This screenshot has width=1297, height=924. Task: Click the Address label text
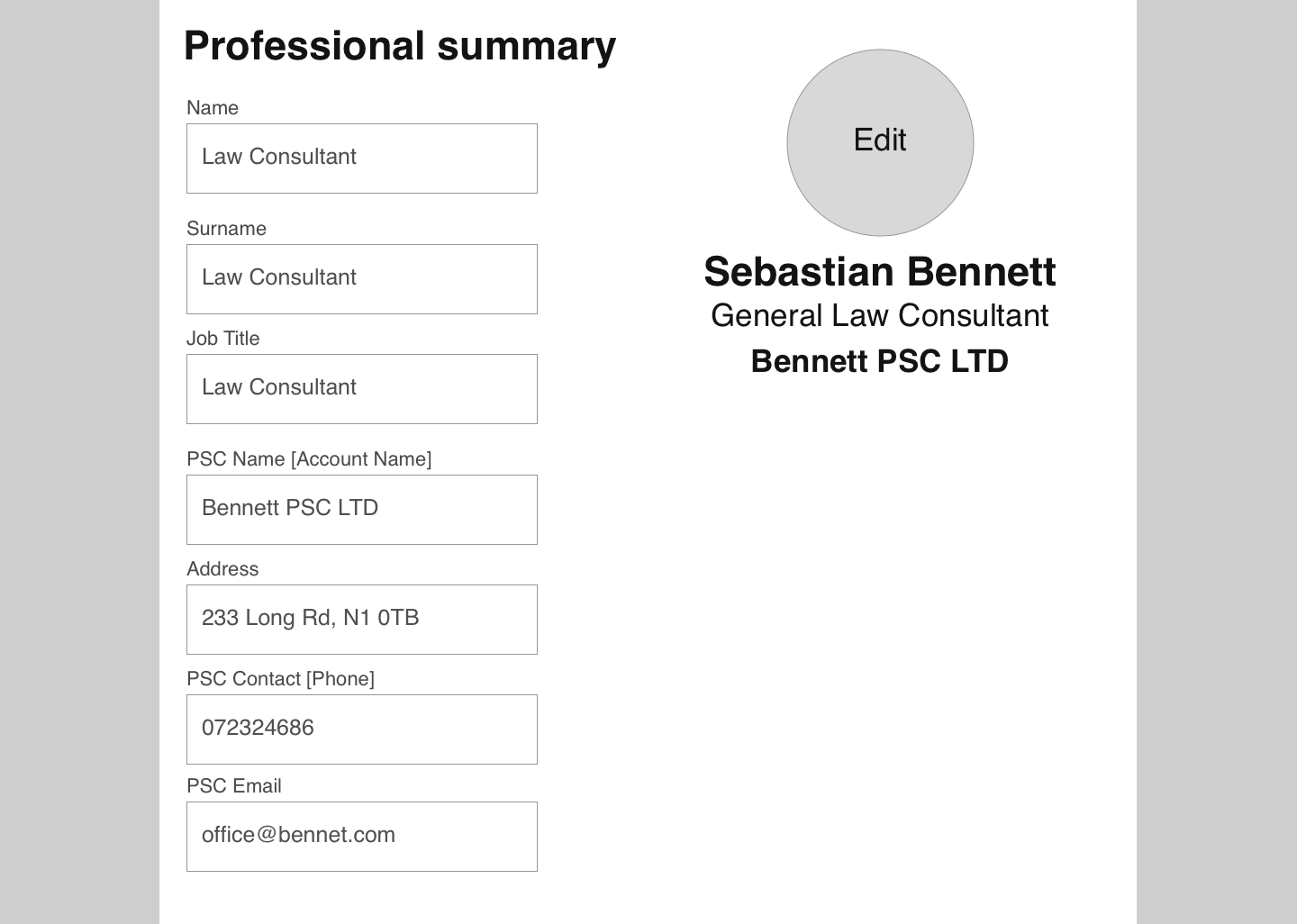point(222,569)
